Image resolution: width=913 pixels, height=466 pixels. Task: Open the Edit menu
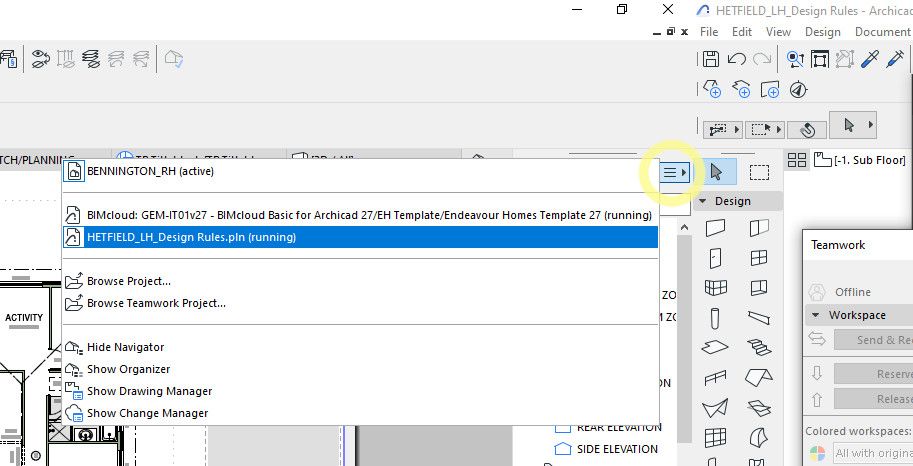[x=742, y=32]
